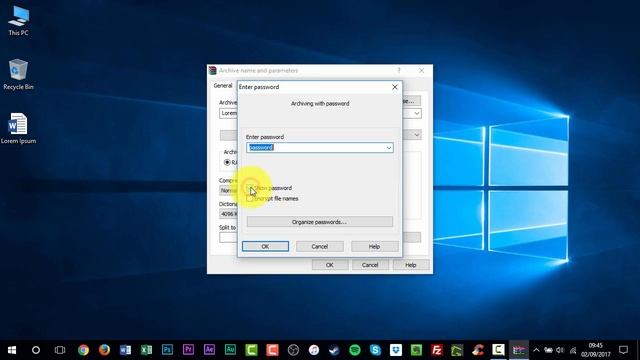Confirm password with OK in Enter password dialog

tap(265, 247)
